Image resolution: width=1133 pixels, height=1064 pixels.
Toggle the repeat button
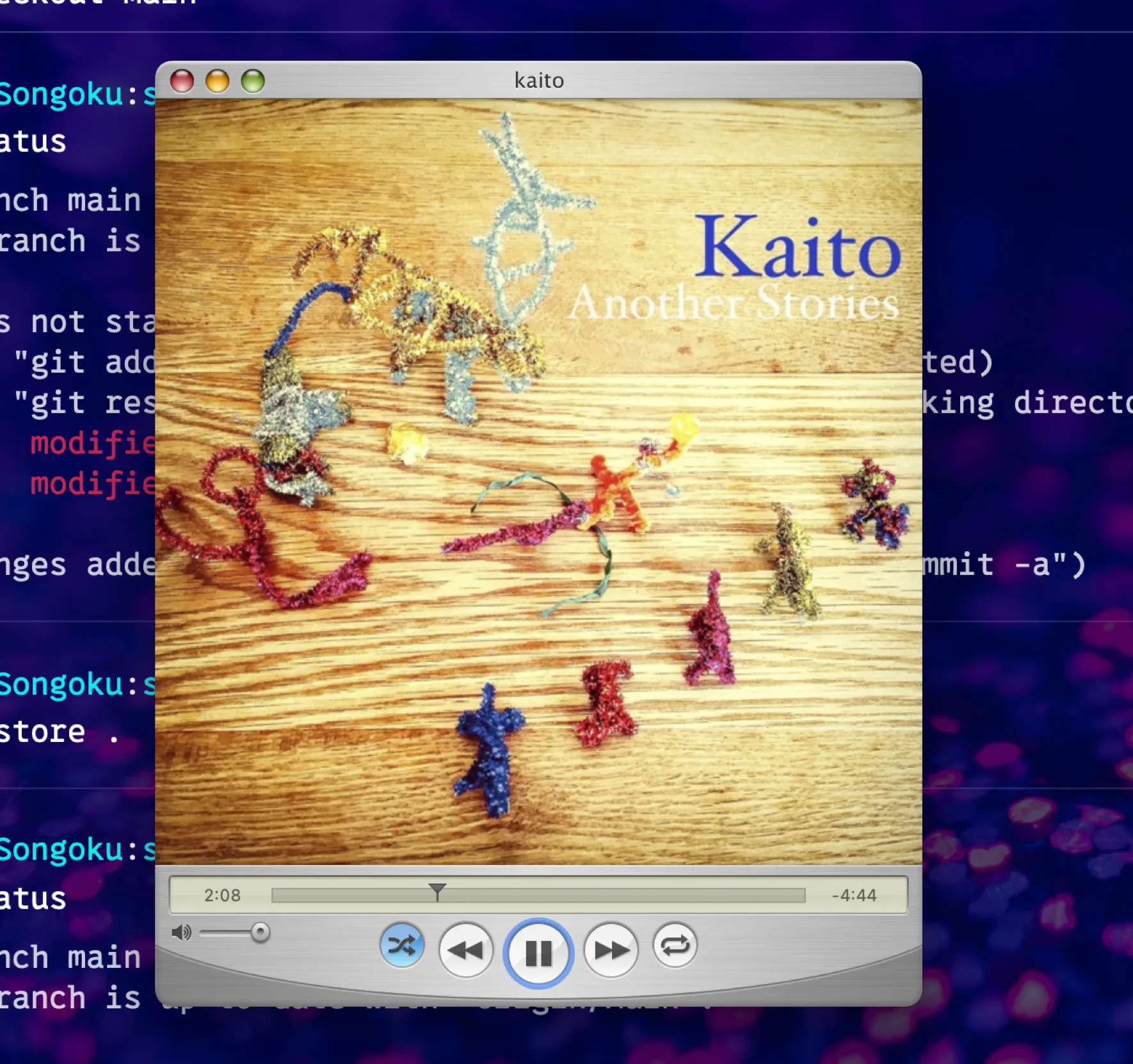[675, 946]
